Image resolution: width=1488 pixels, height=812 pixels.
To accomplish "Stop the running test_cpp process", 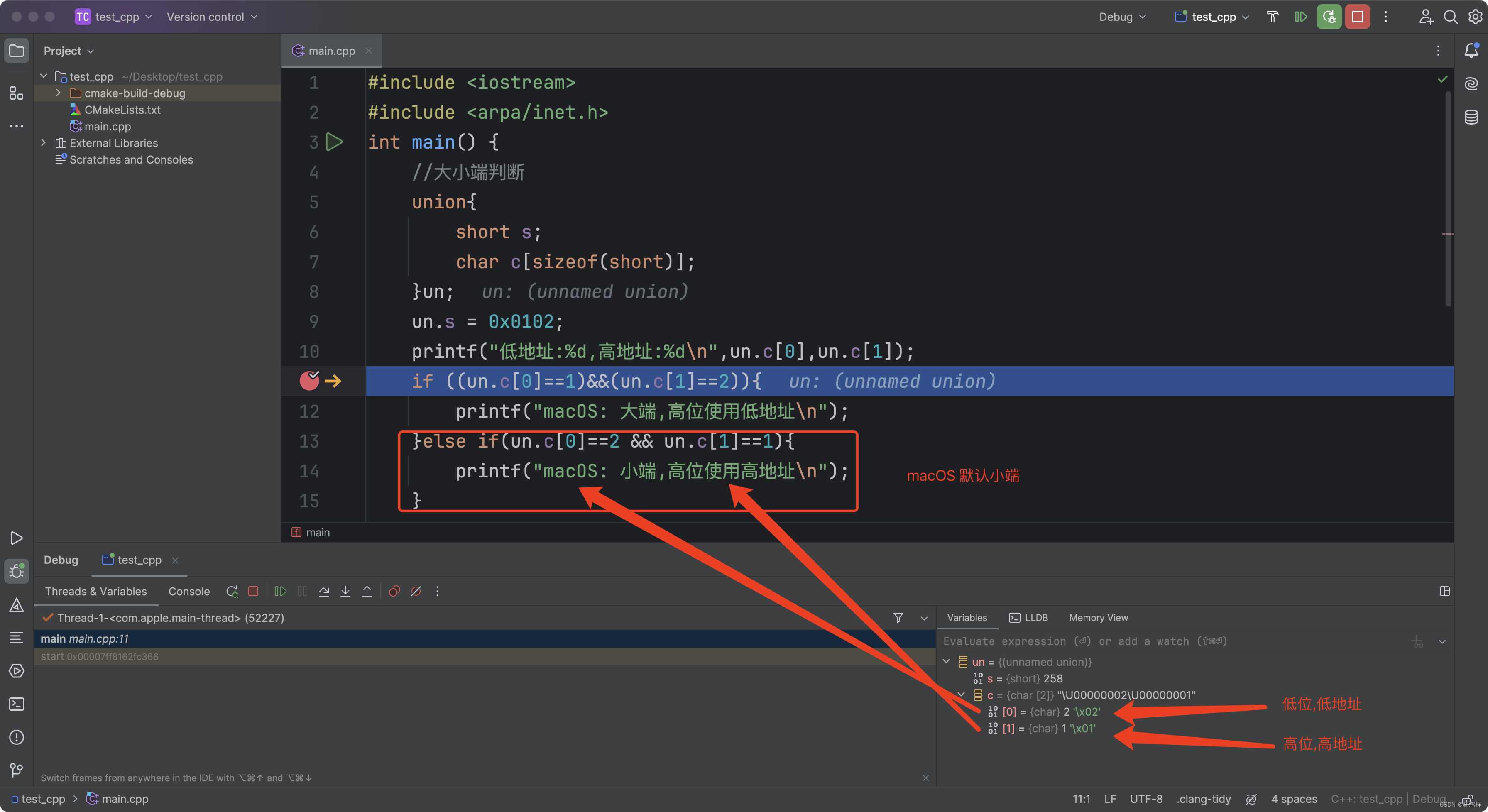I will coord(1358,17).
